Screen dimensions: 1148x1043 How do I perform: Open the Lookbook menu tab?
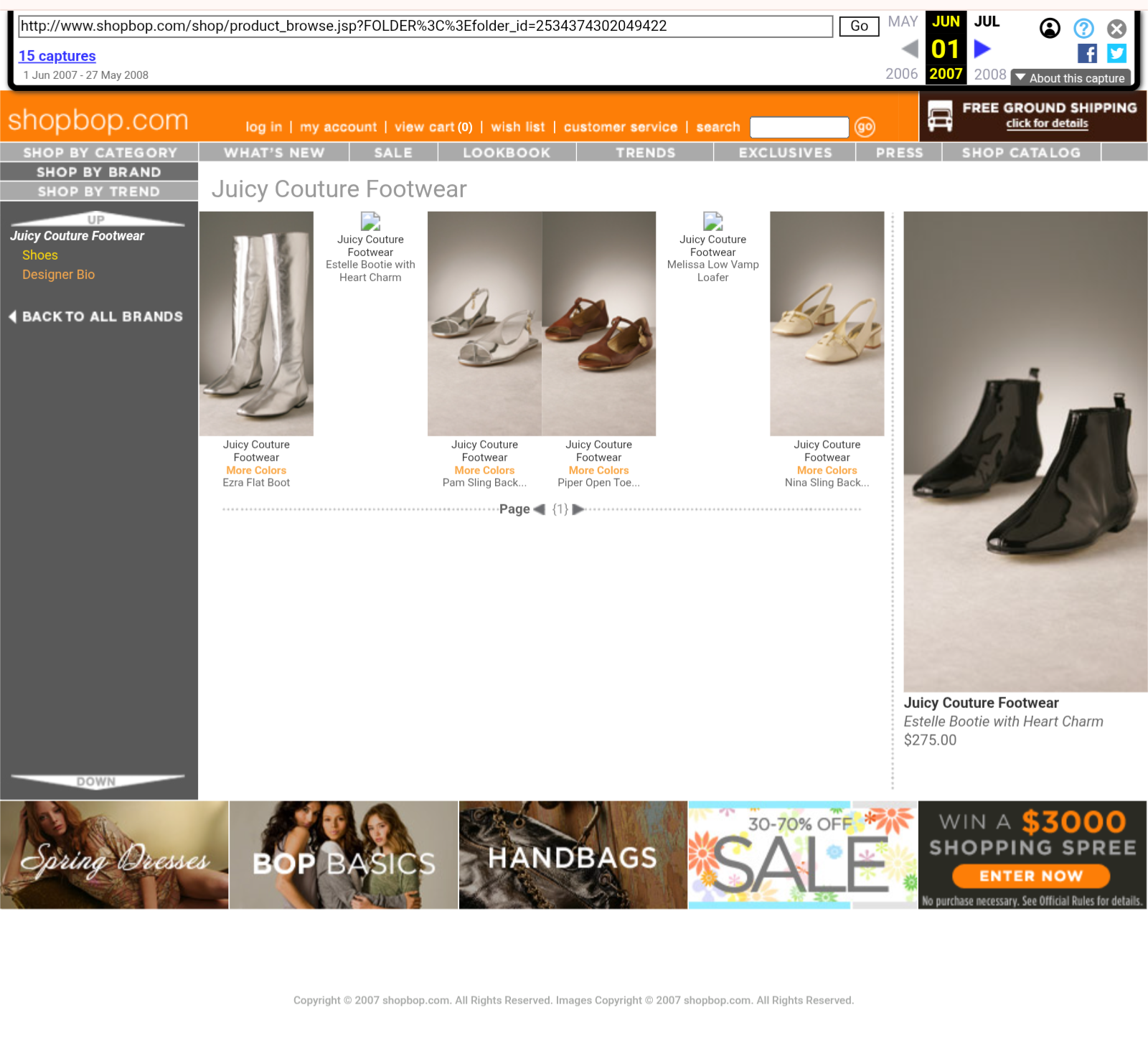click(507, 152)
